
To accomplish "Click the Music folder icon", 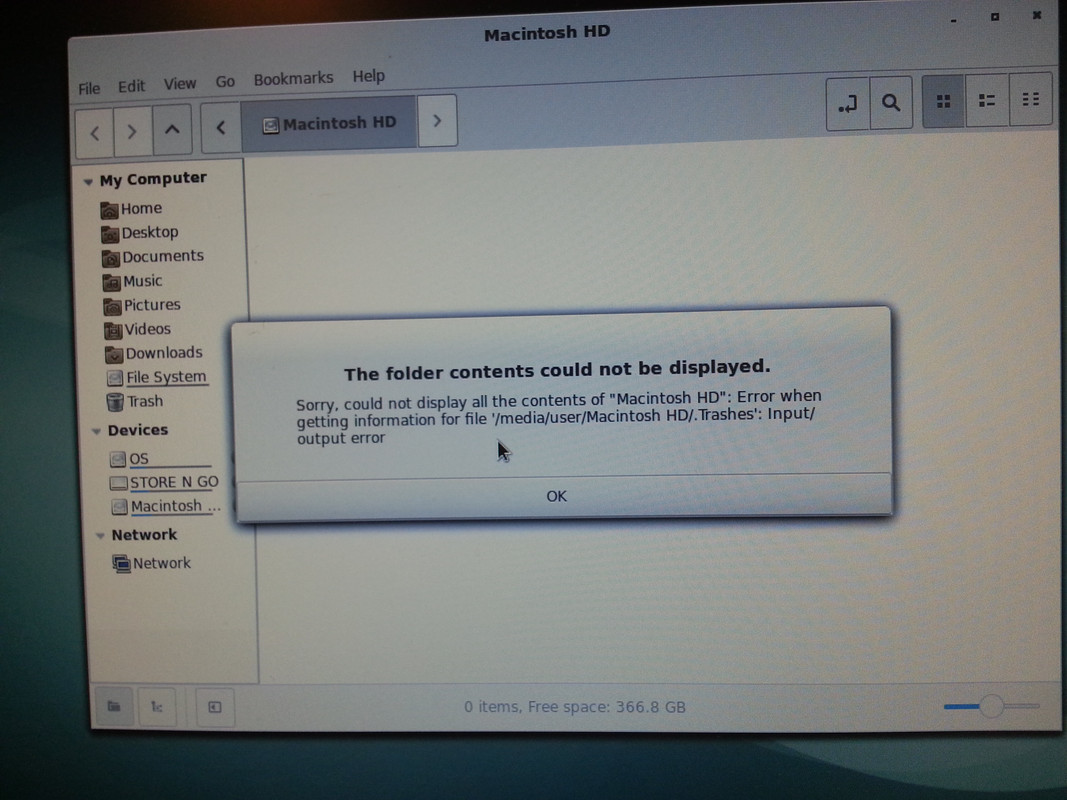I will click(112, 282).
